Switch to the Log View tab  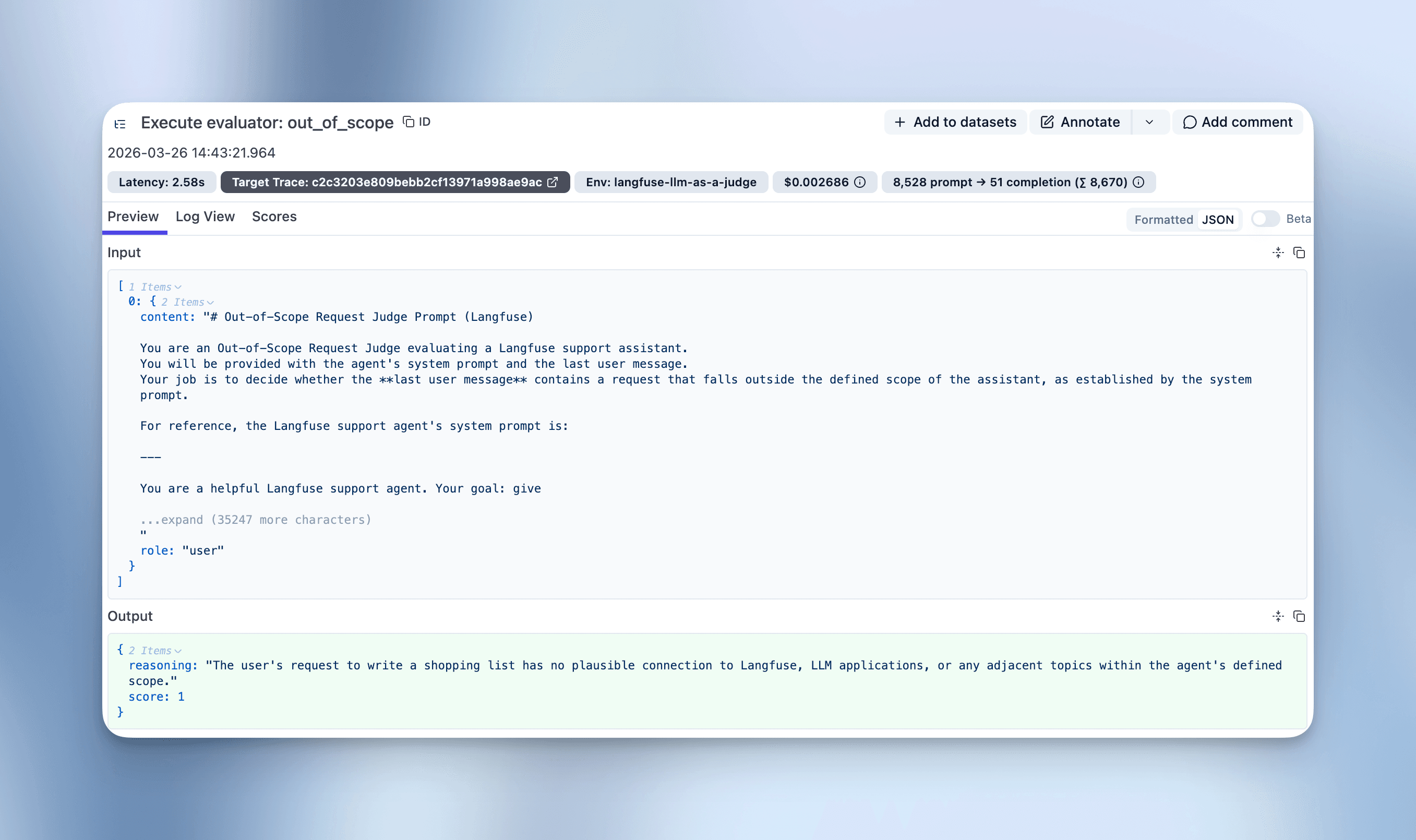pos(205,217)
